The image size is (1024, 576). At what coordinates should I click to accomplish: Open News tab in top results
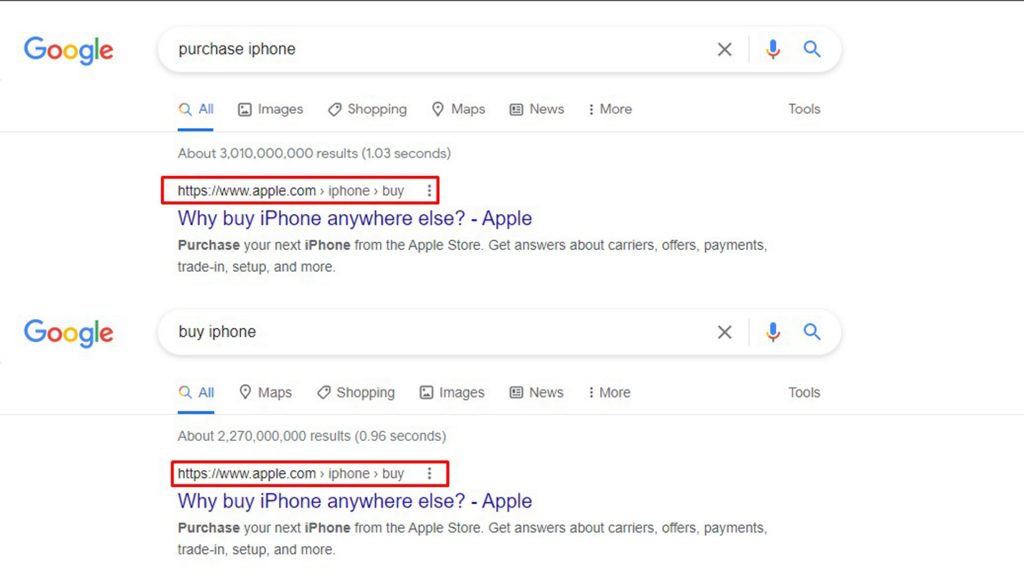point(537,109)
